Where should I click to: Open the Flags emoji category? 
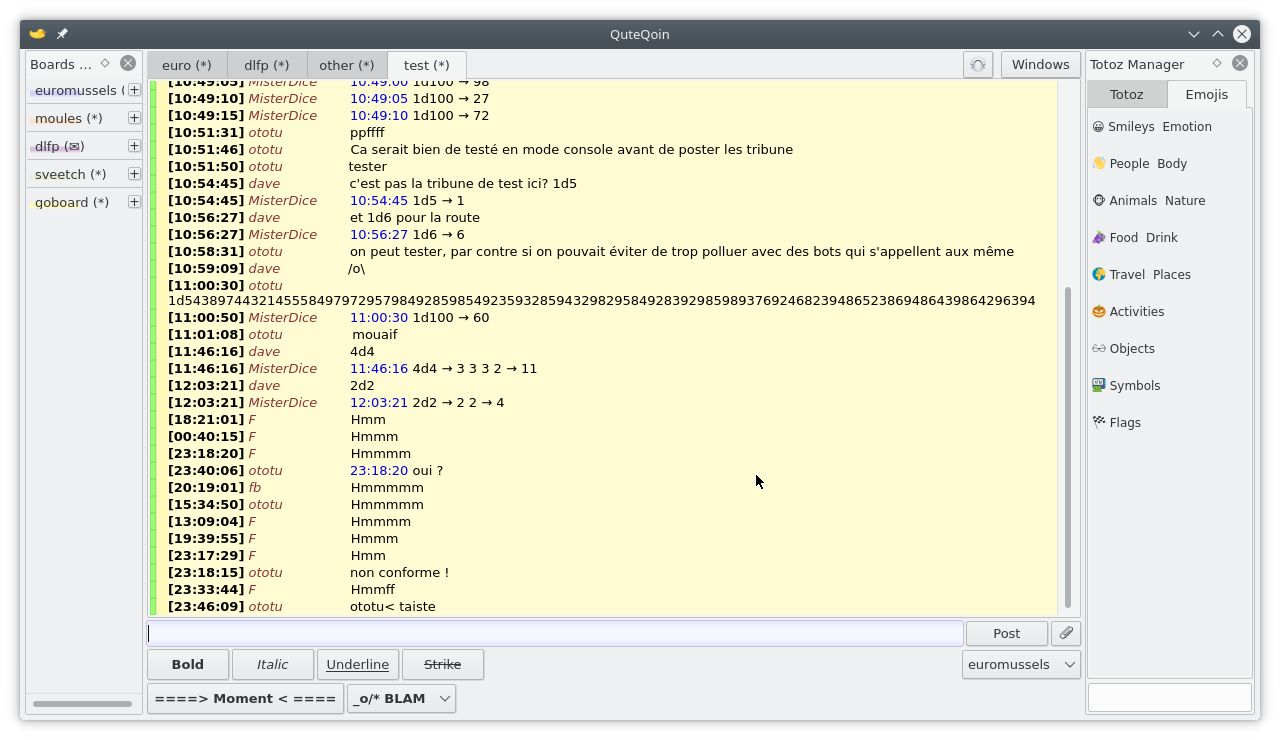1117,423
